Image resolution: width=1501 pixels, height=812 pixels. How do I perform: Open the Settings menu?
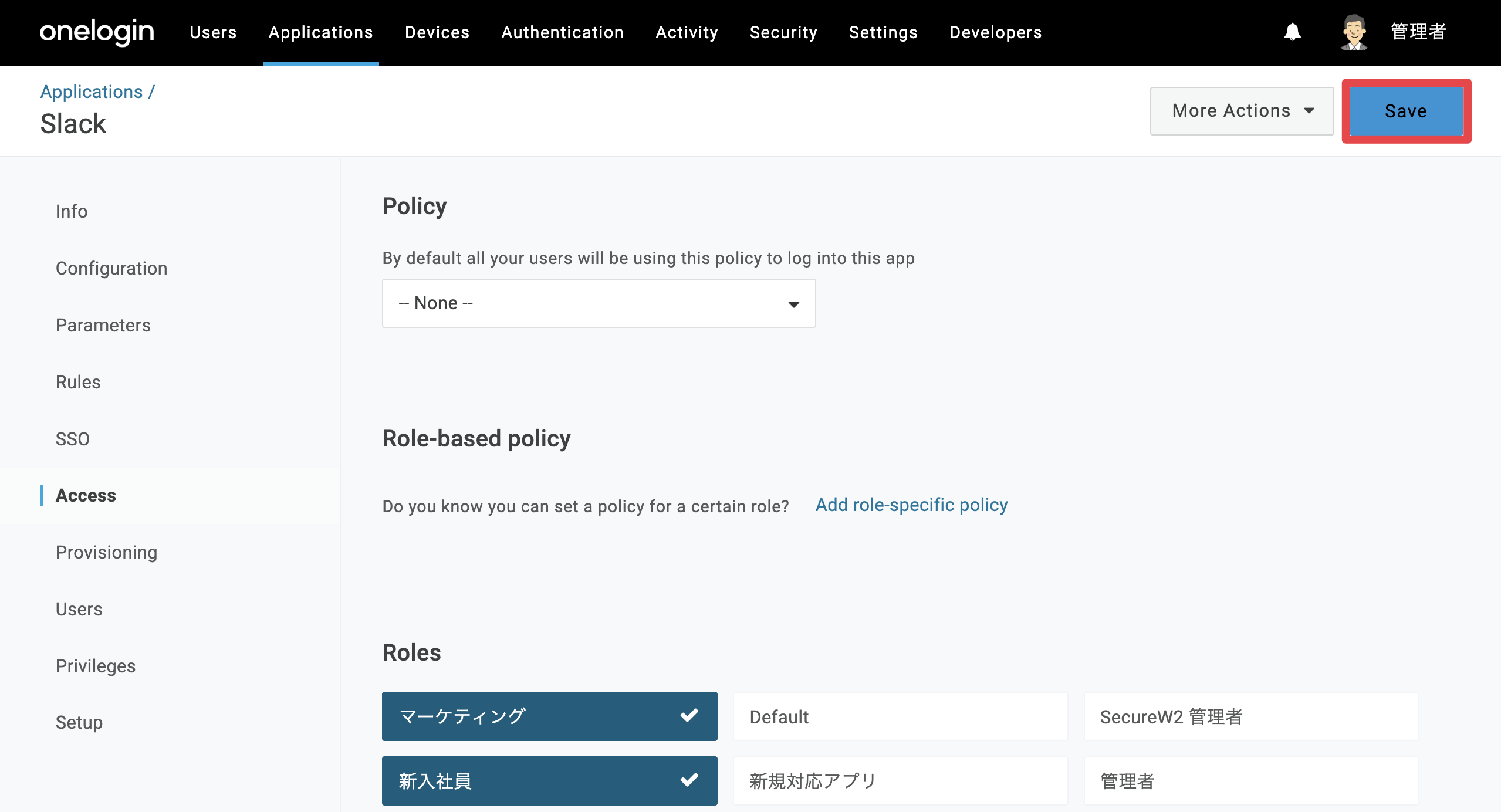(883, 32)
